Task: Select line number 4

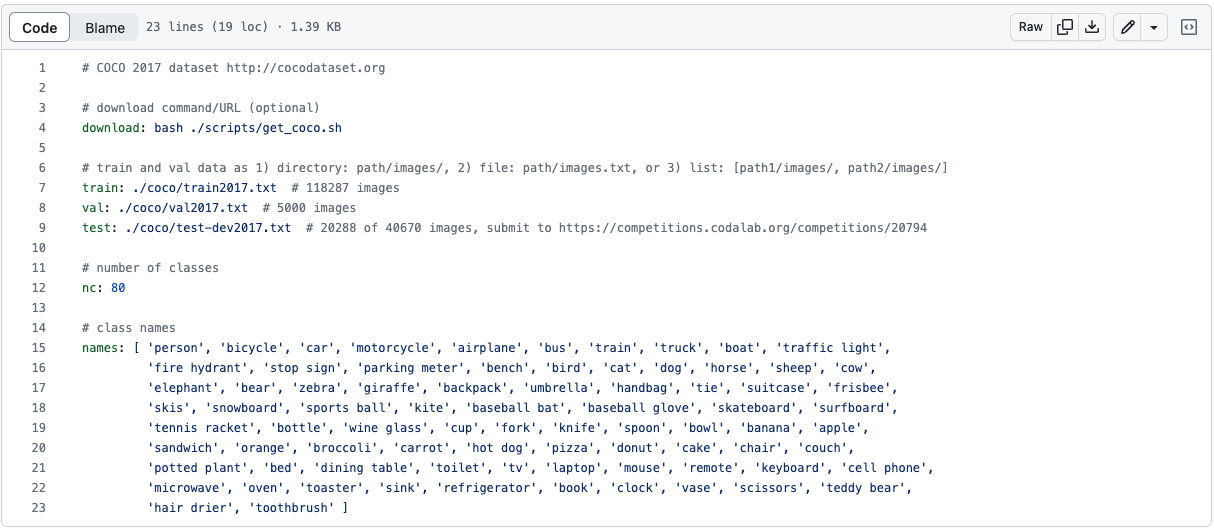Action: click(x=42, y=128)
